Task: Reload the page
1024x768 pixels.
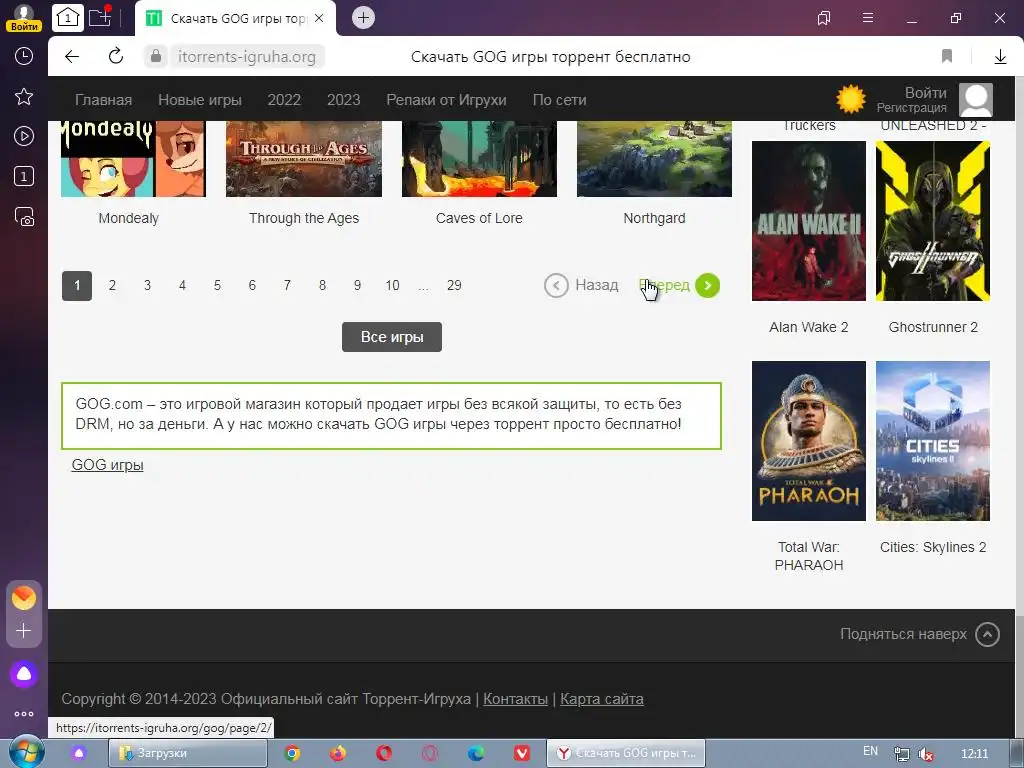Action: [116, 56]
